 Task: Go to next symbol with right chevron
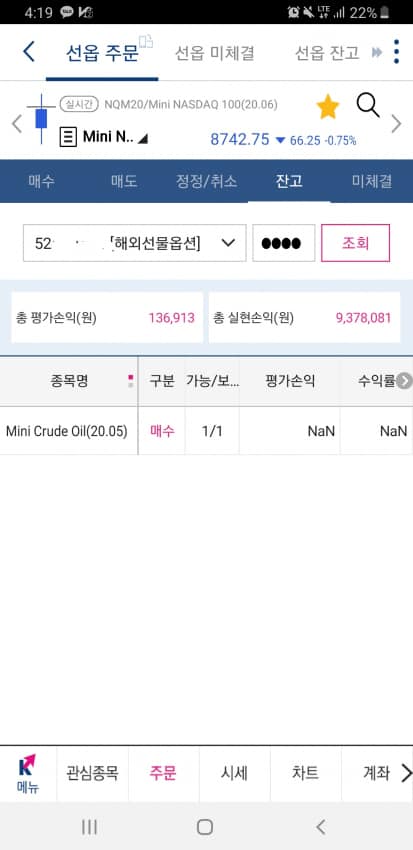click(397, 124)
